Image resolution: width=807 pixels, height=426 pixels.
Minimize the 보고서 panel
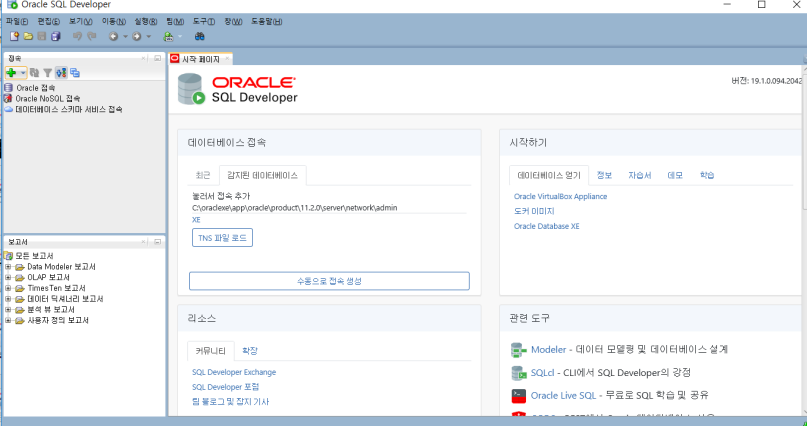point(157,242)
